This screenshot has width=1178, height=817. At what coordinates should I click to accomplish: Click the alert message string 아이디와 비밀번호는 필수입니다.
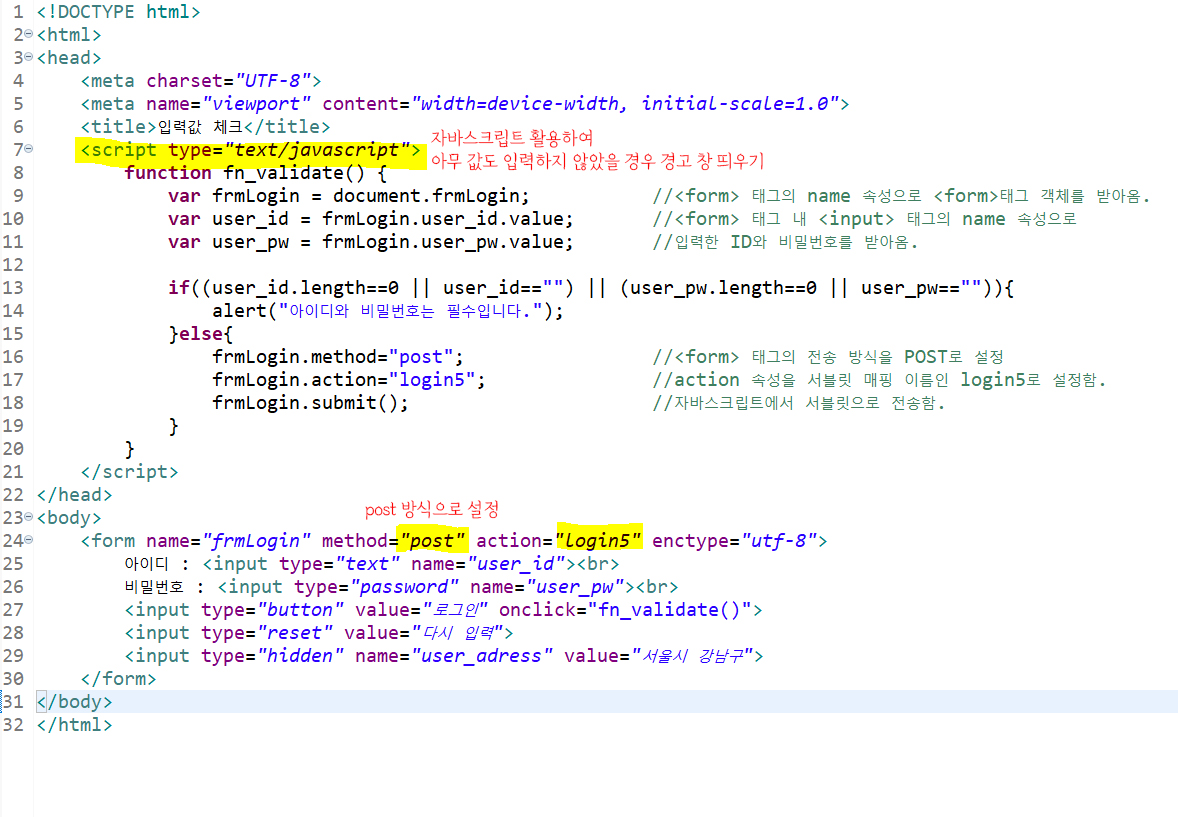(x=410, y=311)
